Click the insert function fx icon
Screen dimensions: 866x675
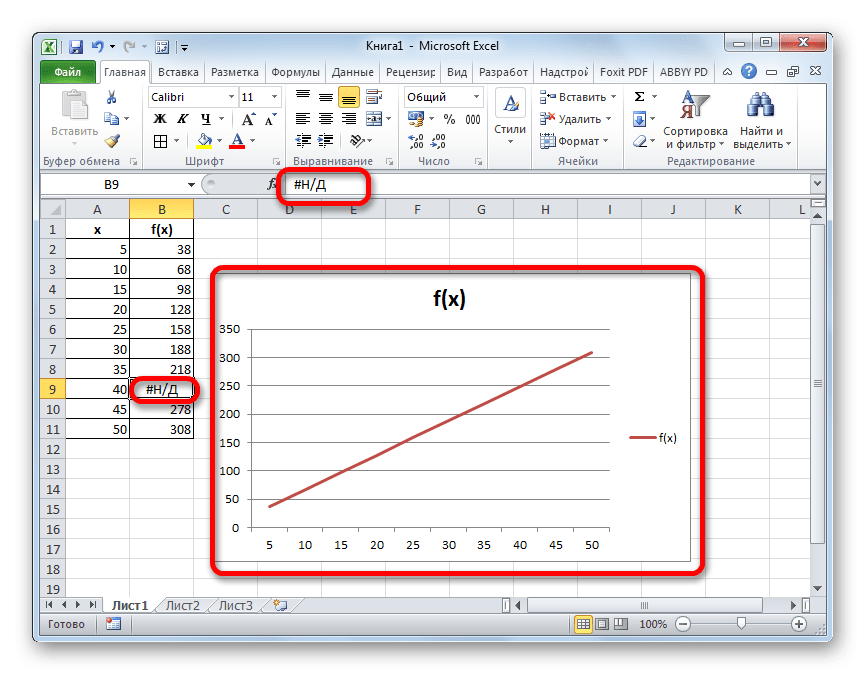tap(271, 184)
